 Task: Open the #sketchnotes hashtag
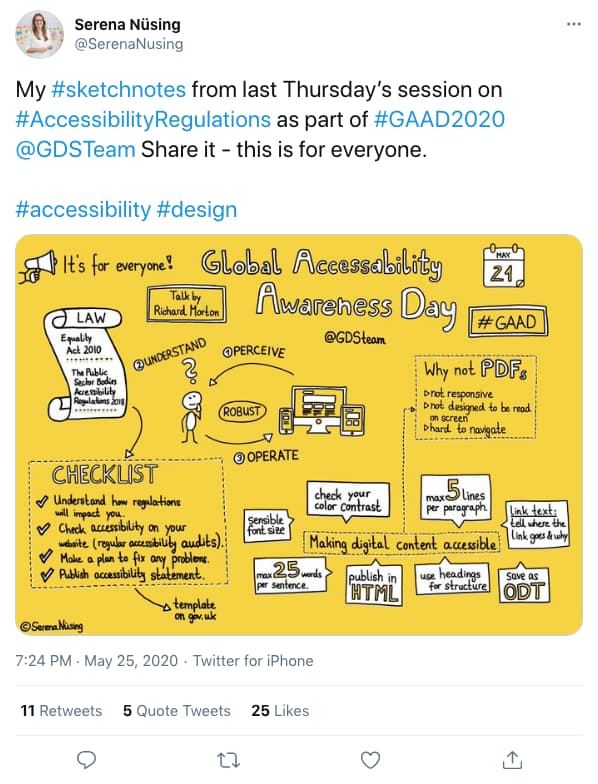click(118, 90)
